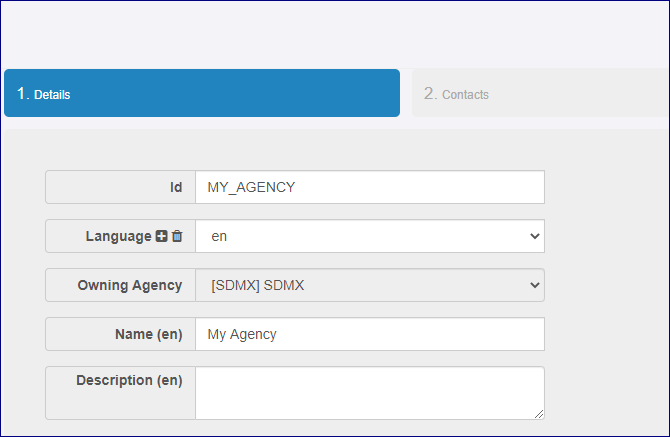Click the Language dropdown chevron arrow
Viewport: 670px width, 437px height.
click(534, 236)
